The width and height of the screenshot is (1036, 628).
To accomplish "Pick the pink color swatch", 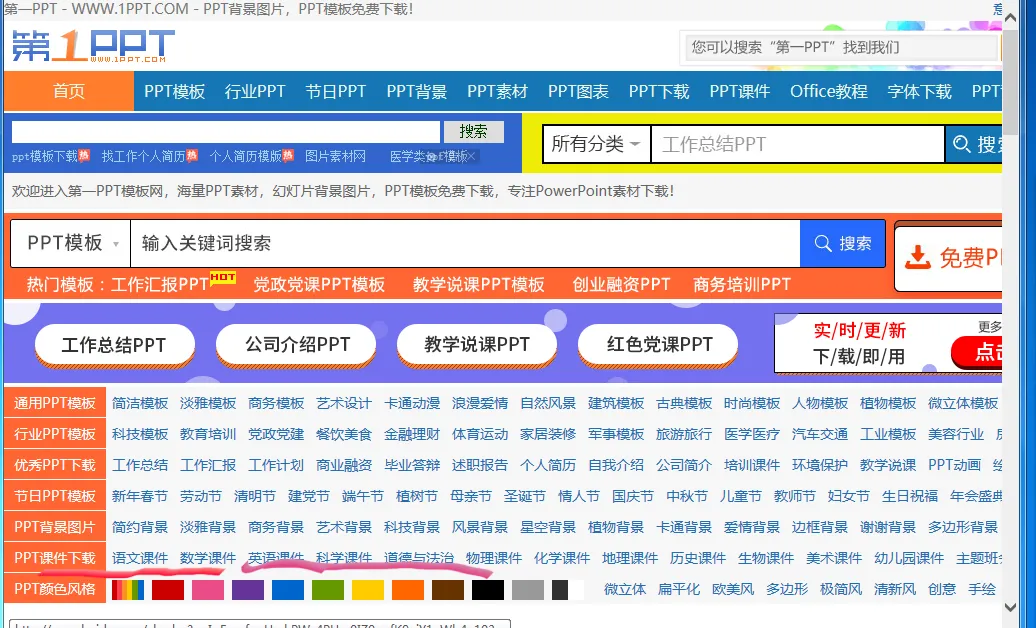I will (x=207, y=590).
